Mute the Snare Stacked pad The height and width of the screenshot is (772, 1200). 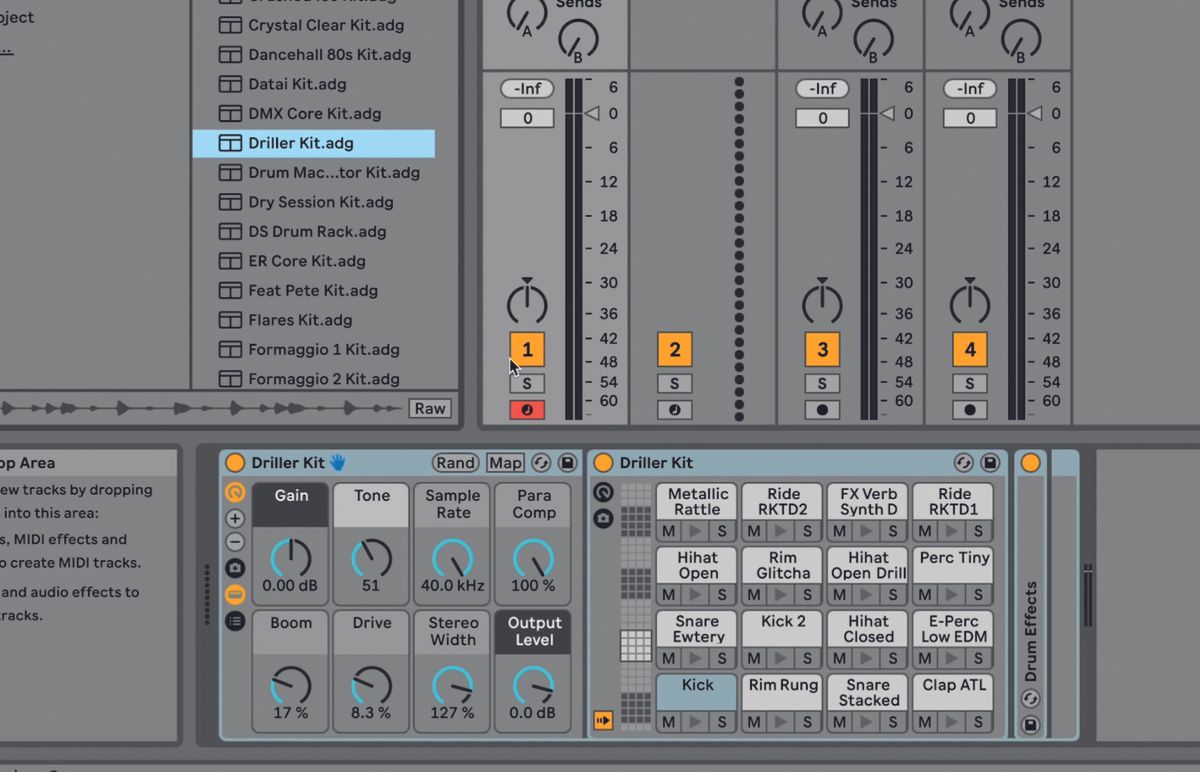coord(839,722)
